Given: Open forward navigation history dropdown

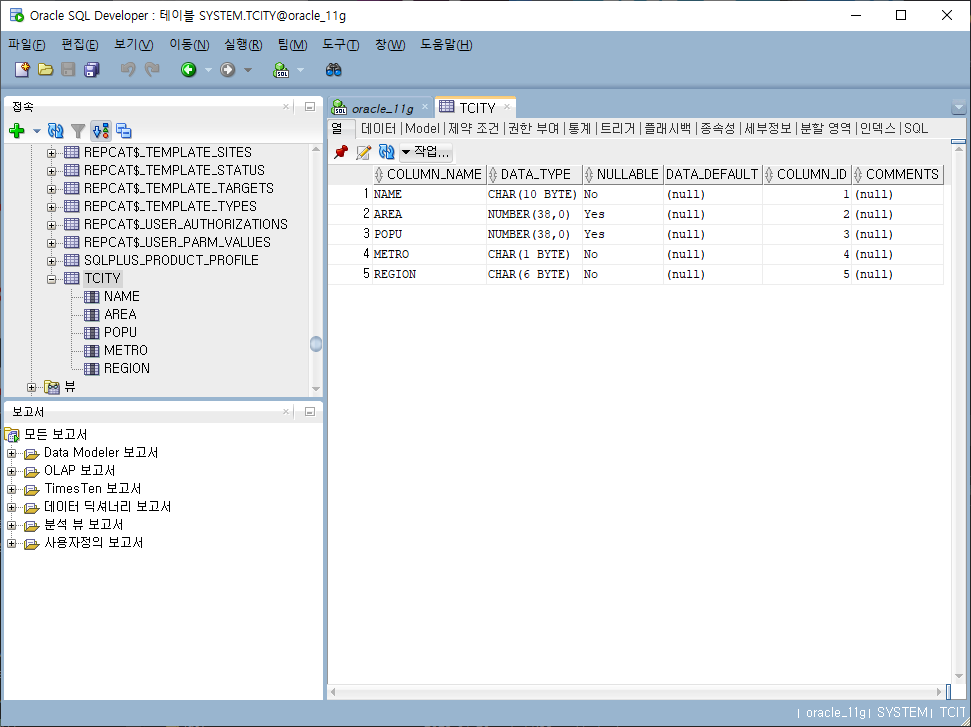Looking at the screenshot, I should coord(248,70).
